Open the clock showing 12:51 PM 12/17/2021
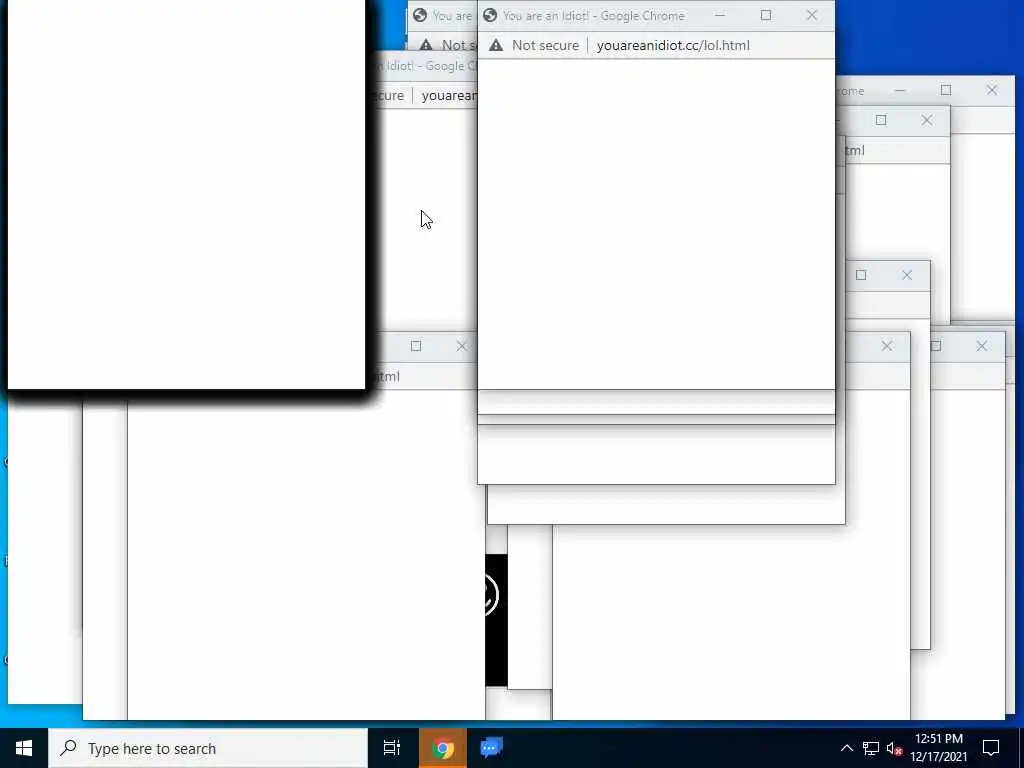Image resolution: width=1024 pixels, height=768 pixels. [938, 748]
